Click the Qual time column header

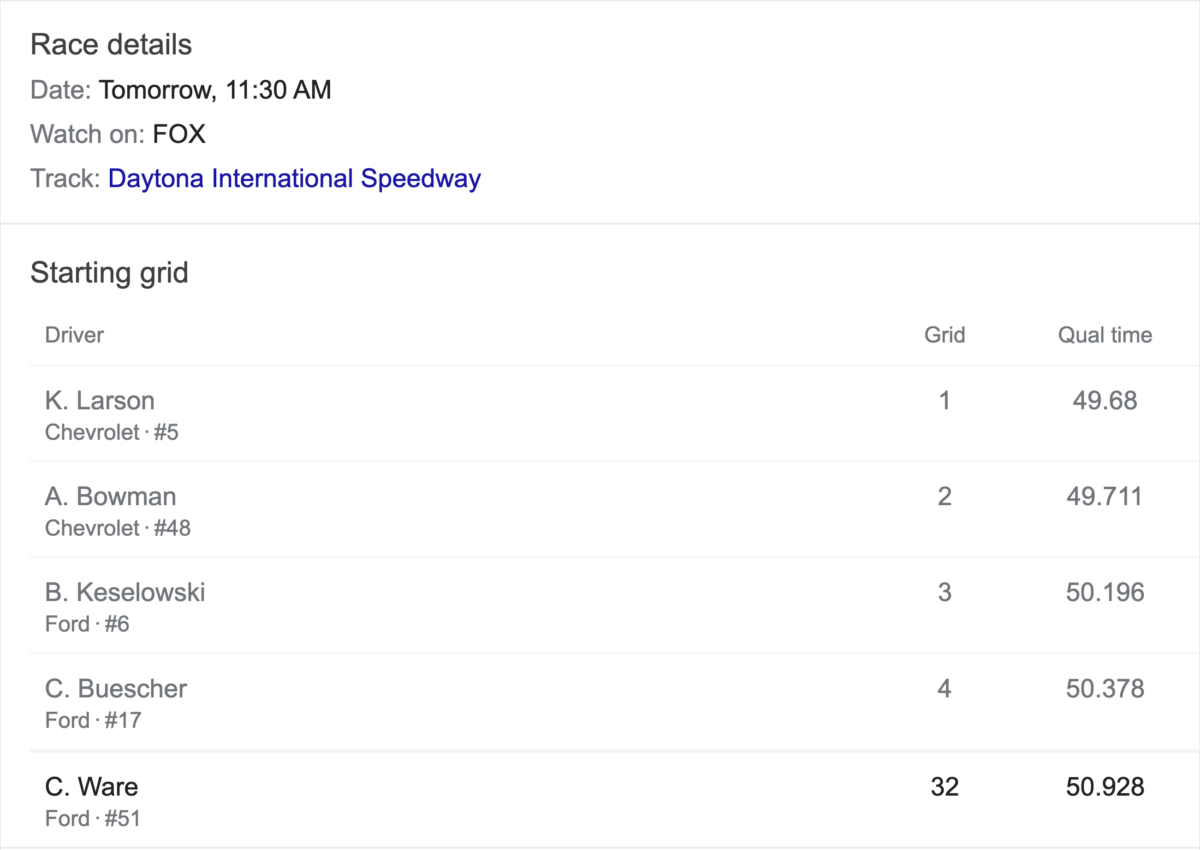point(1105,335)
